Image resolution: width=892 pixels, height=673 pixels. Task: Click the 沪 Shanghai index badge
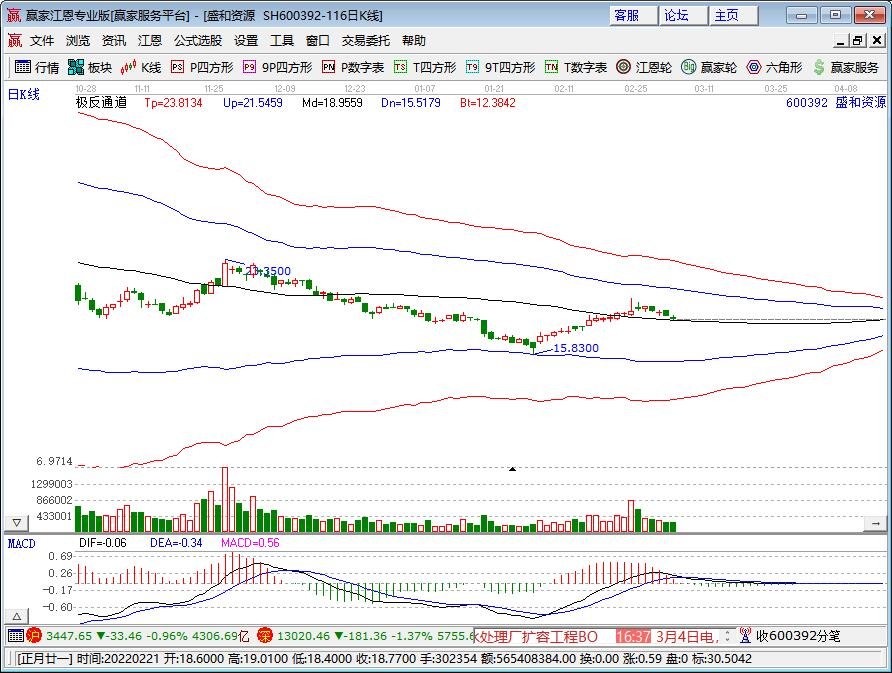pos(35,635)
